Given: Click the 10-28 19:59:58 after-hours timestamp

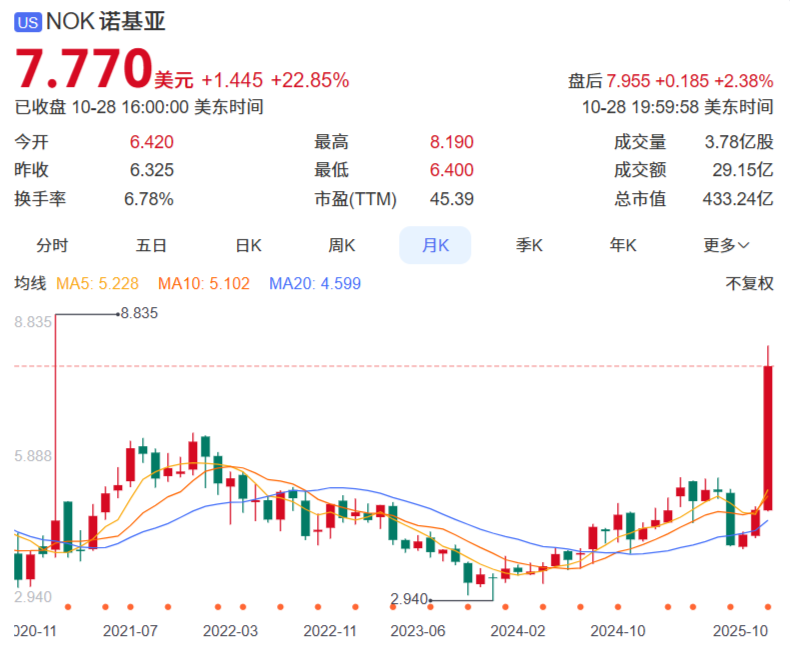Looking at the screenshot, I should [x=678, y=107].
